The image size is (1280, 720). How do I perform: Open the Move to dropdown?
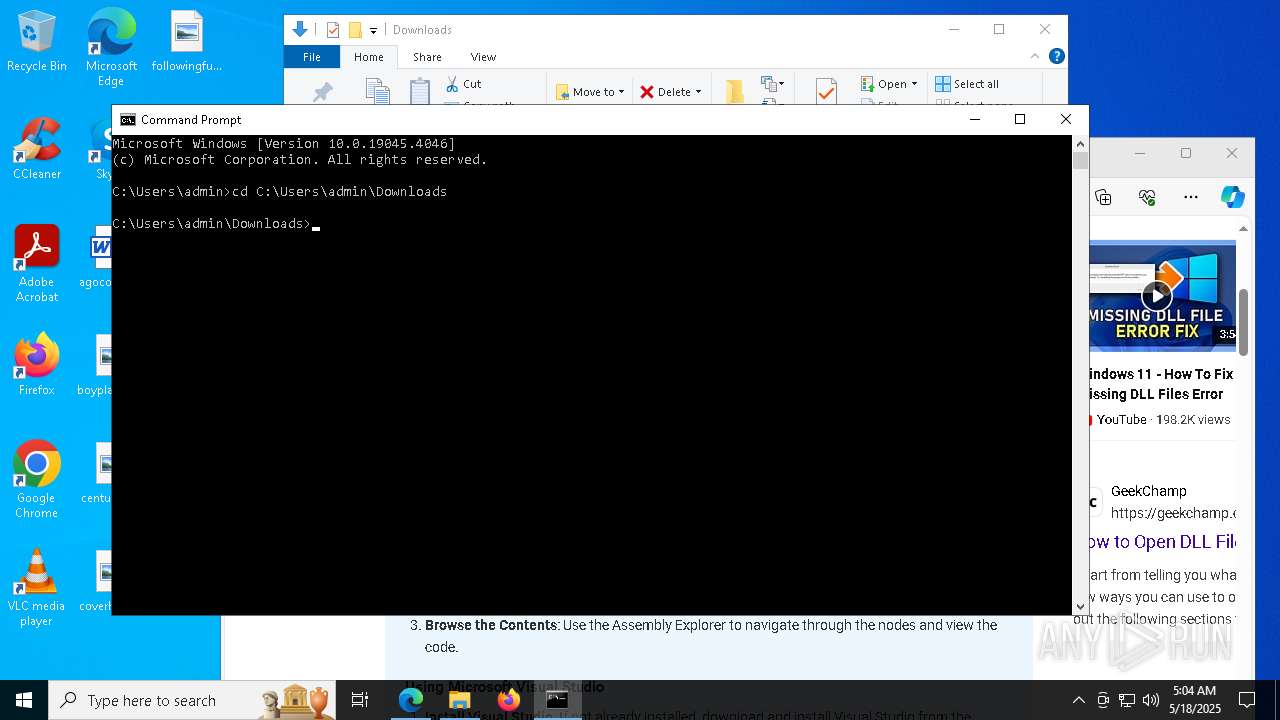[x=590, y=92]
